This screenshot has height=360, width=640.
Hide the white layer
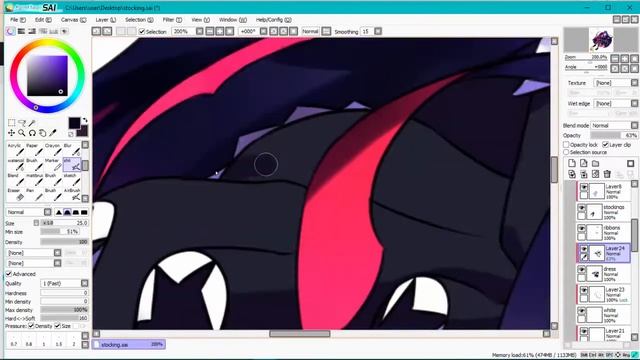pos(582,311)
